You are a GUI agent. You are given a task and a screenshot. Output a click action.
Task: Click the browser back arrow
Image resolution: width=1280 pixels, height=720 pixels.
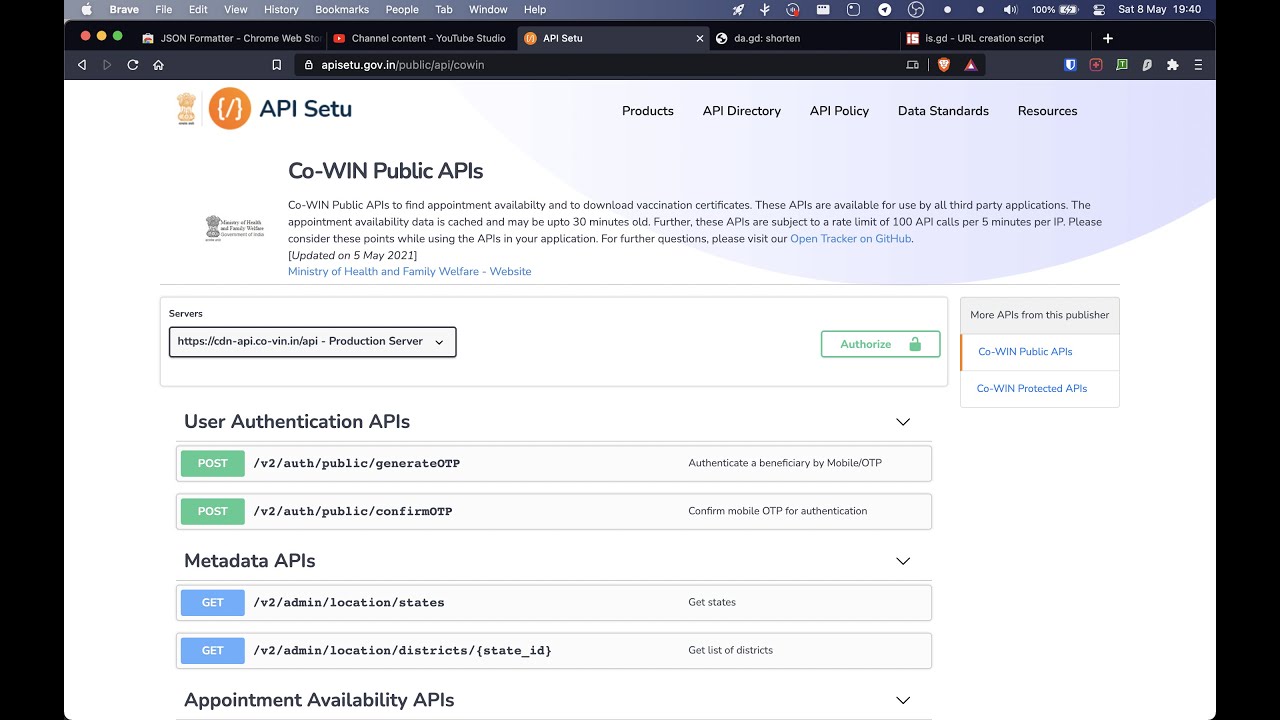tap(82, 65)
